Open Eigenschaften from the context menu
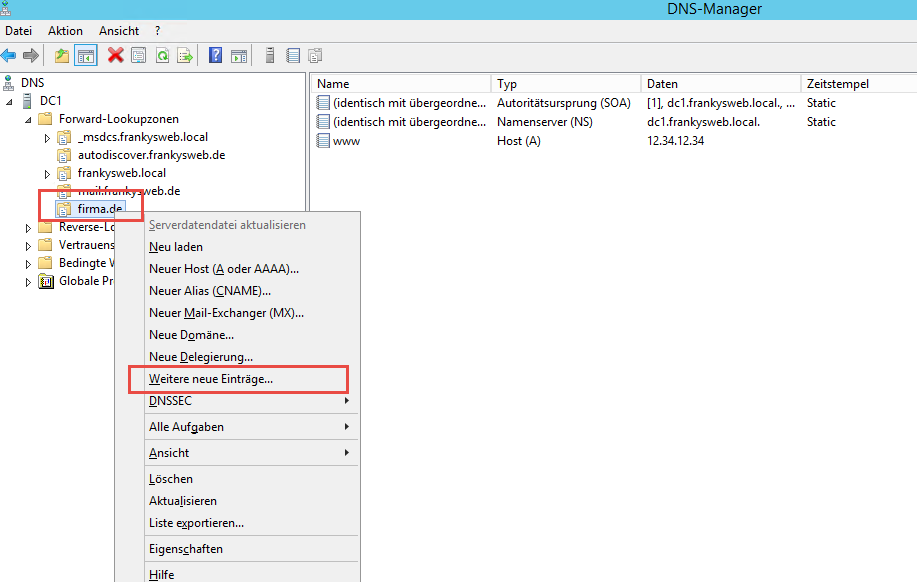Image resolution: width=917 pixels, height=582 pixels. tap(186, 549)
